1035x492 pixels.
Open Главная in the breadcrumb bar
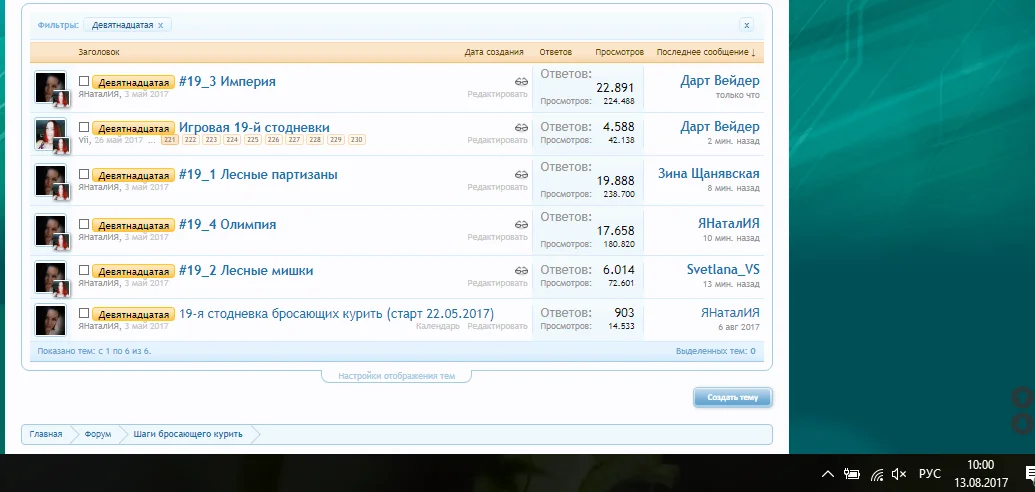[x=45, y=434]
